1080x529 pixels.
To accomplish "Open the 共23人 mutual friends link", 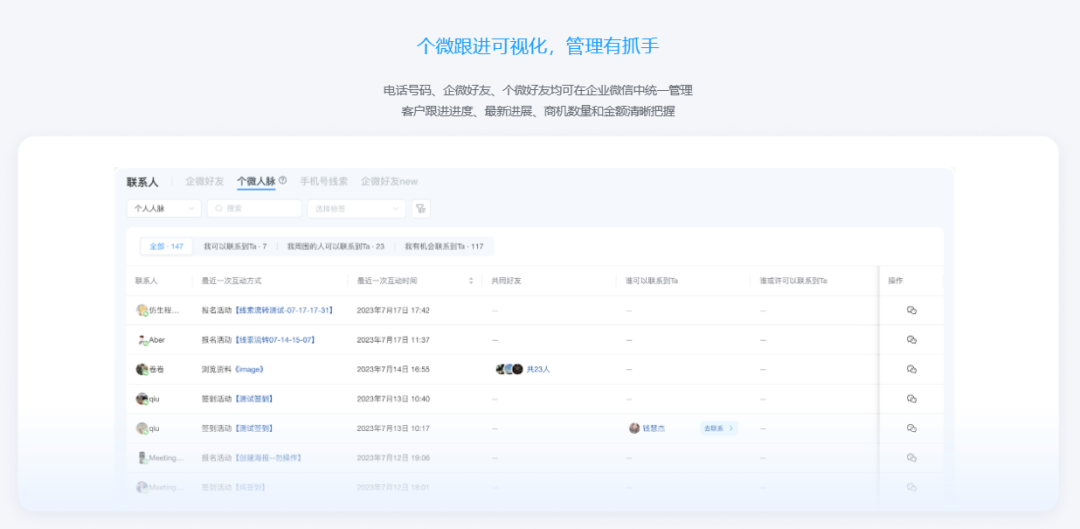I will click(538, 369).
